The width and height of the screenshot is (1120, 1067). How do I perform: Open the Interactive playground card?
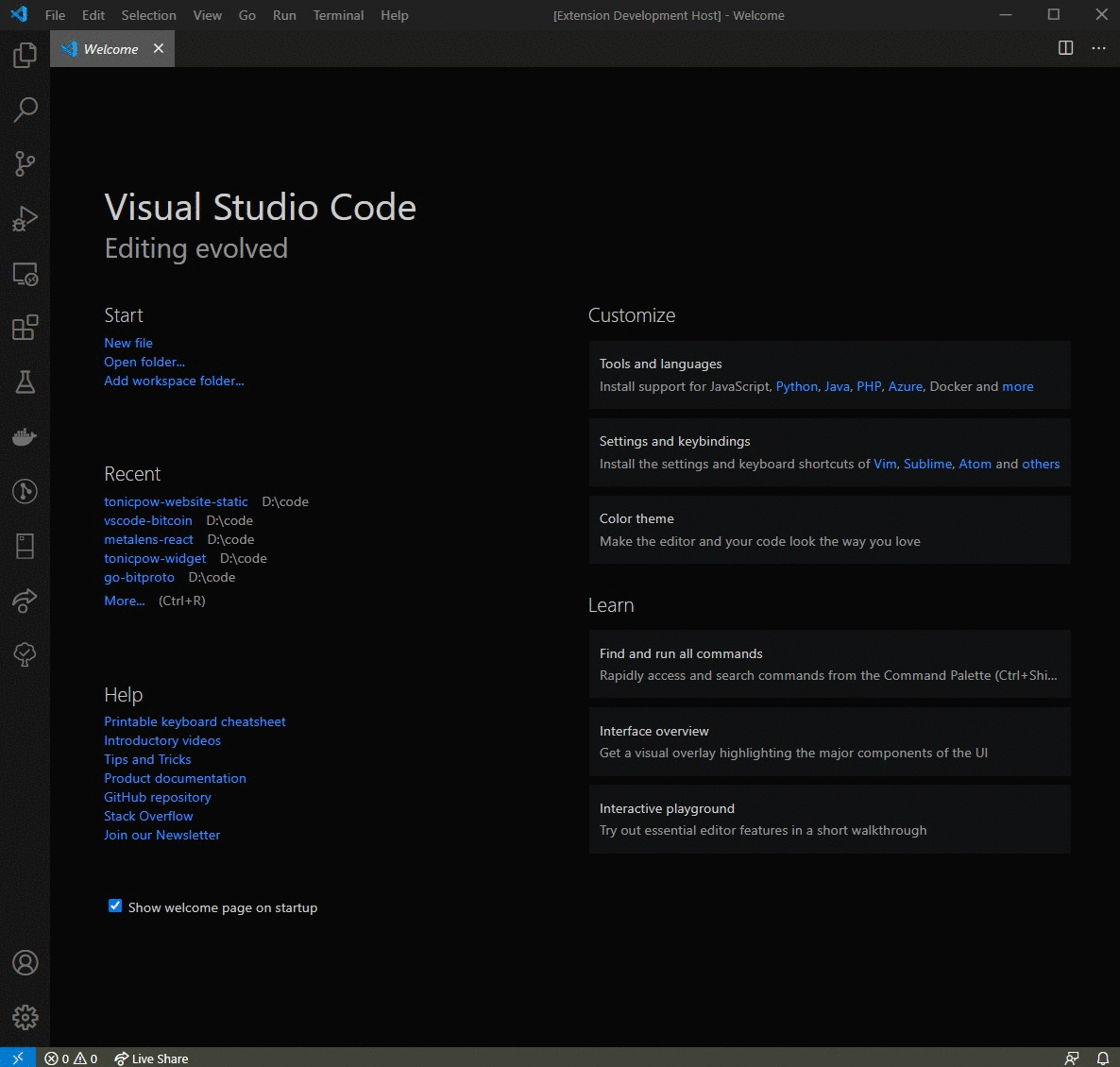coord(829,820)
